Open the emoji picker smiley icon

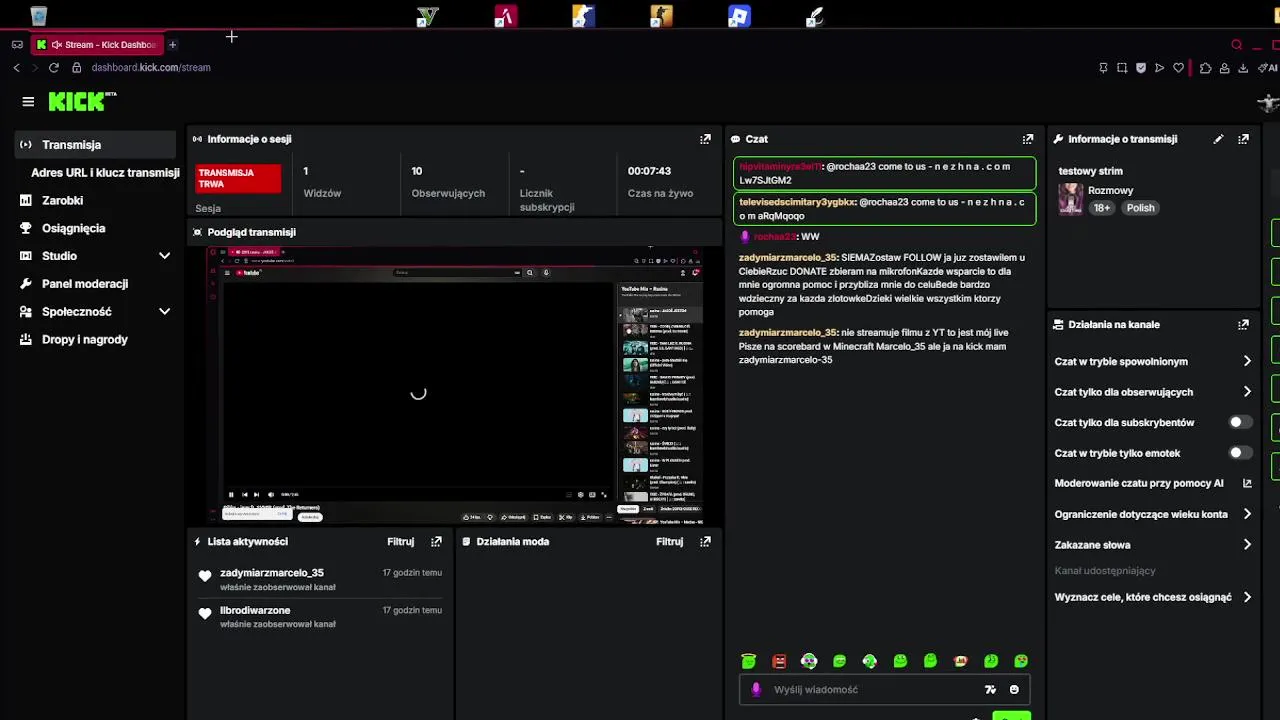point(1014,689)
